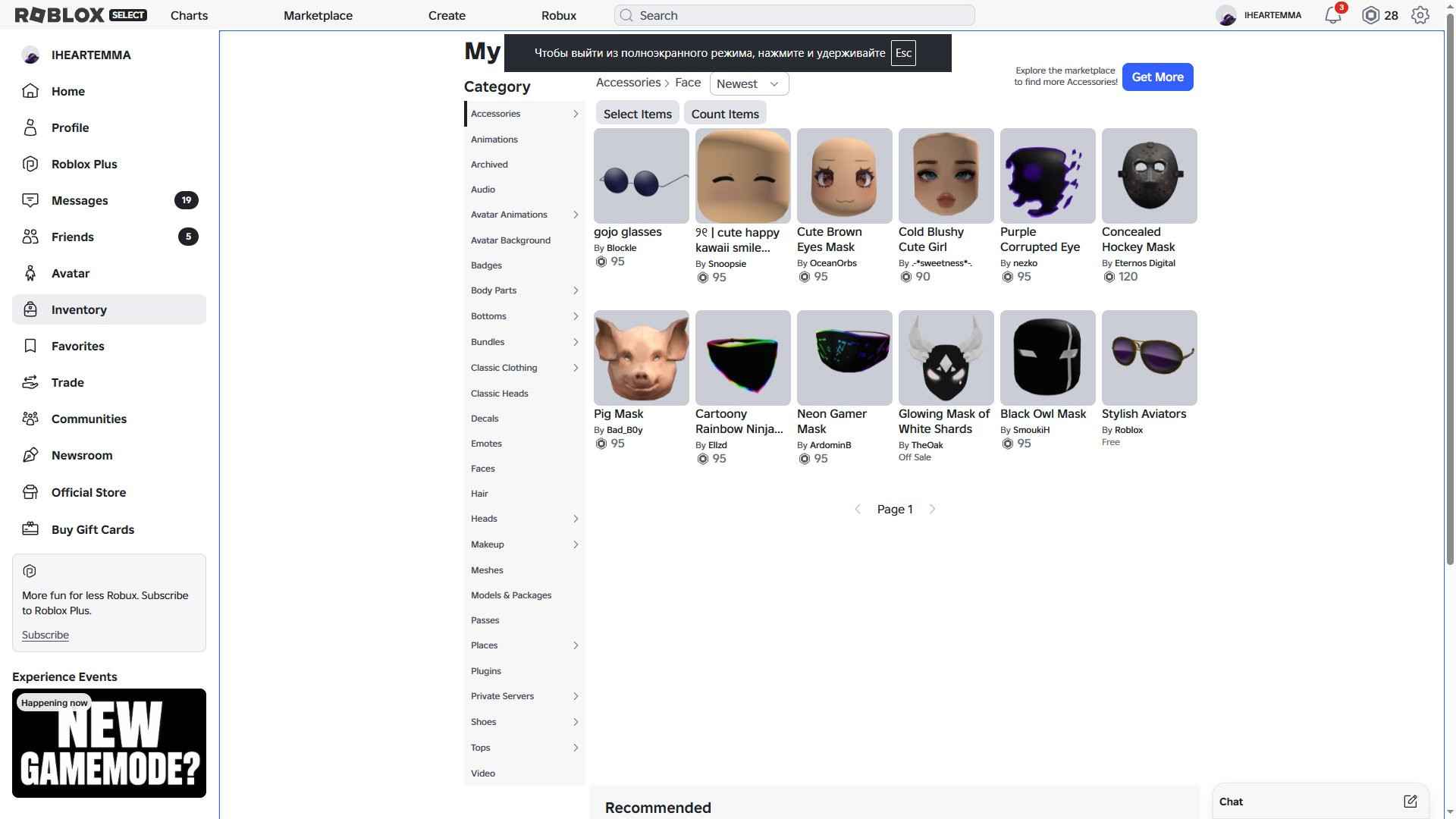Viewport: 1456px width, 819px height.
Task: Expand the Private Servers category
Action: coord(576,696)
